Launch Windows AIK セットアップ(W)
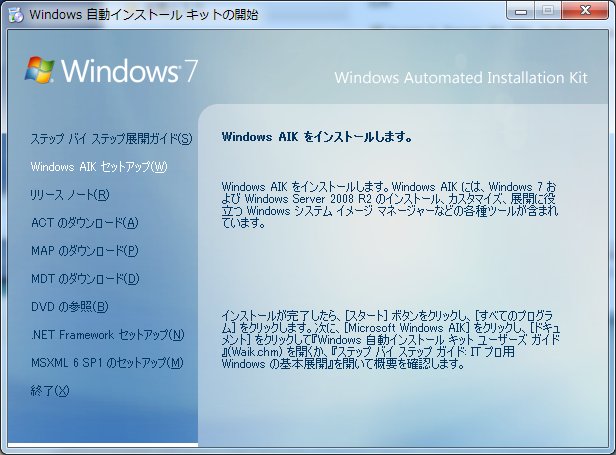Image resolution: width=616 pixels, height=455 pixels. click(x=99, y=167)
